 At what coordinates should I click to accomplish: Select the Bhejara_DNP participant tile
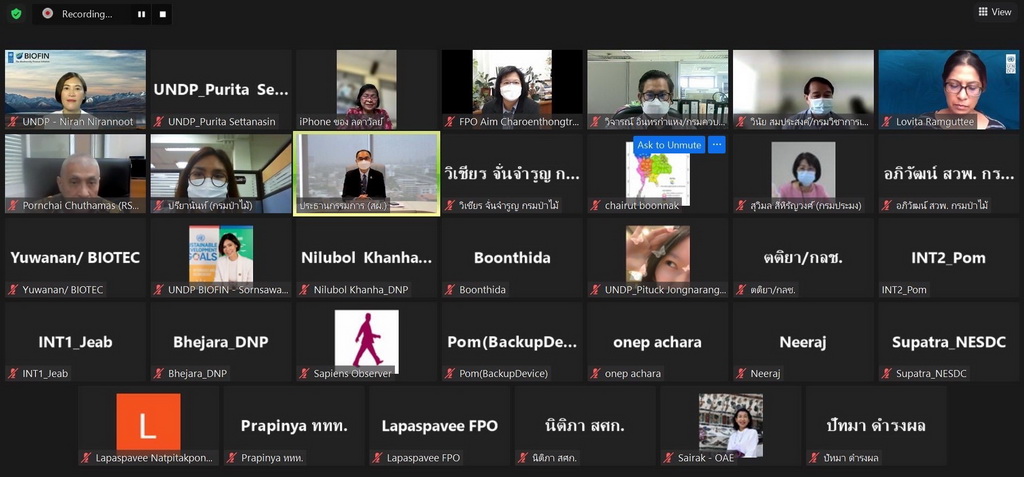click(221, 341)
